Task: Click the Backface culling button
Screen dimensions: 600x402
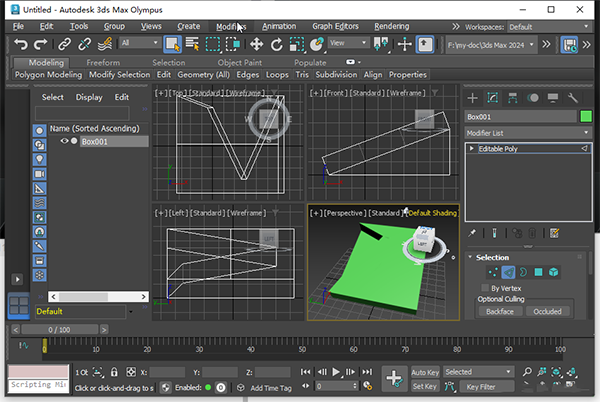Action: click(x=499, y=311)
